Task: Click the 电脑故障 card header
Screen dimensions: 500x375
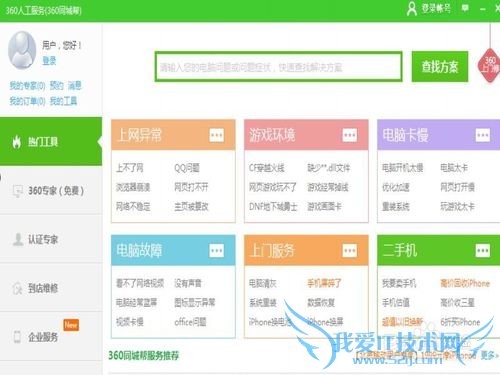Action: [173, 250]
